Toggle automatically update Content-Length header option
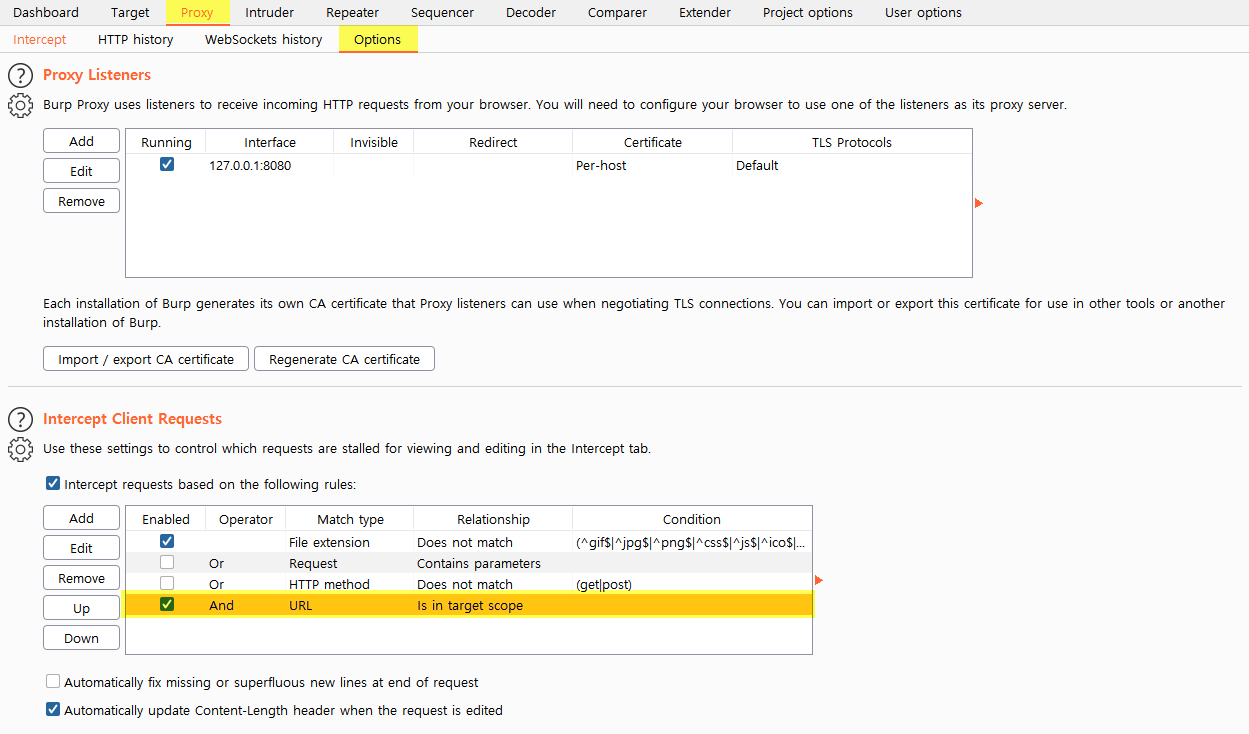The width and height of the screenshot is (1249, 734). tap(53, 710)
